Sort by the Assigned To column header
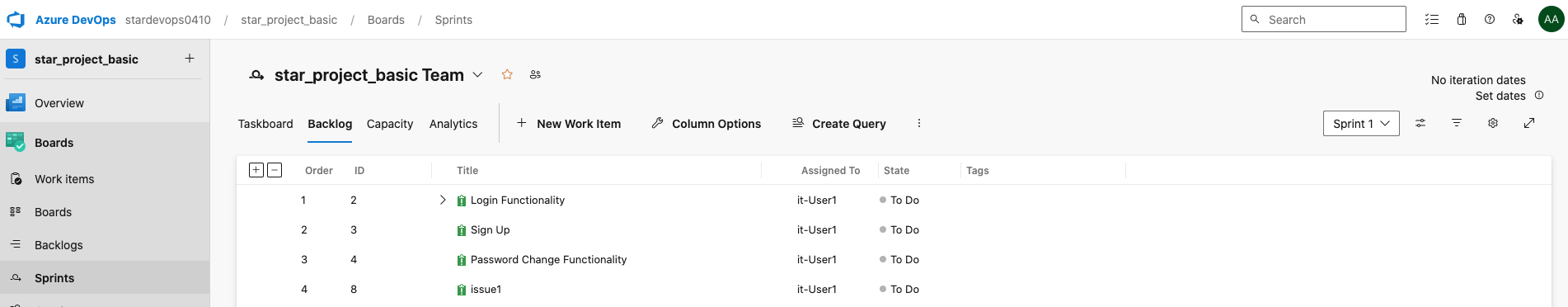Image resolution: width=1568 pixels, height=307 pixels. point(830,171)
